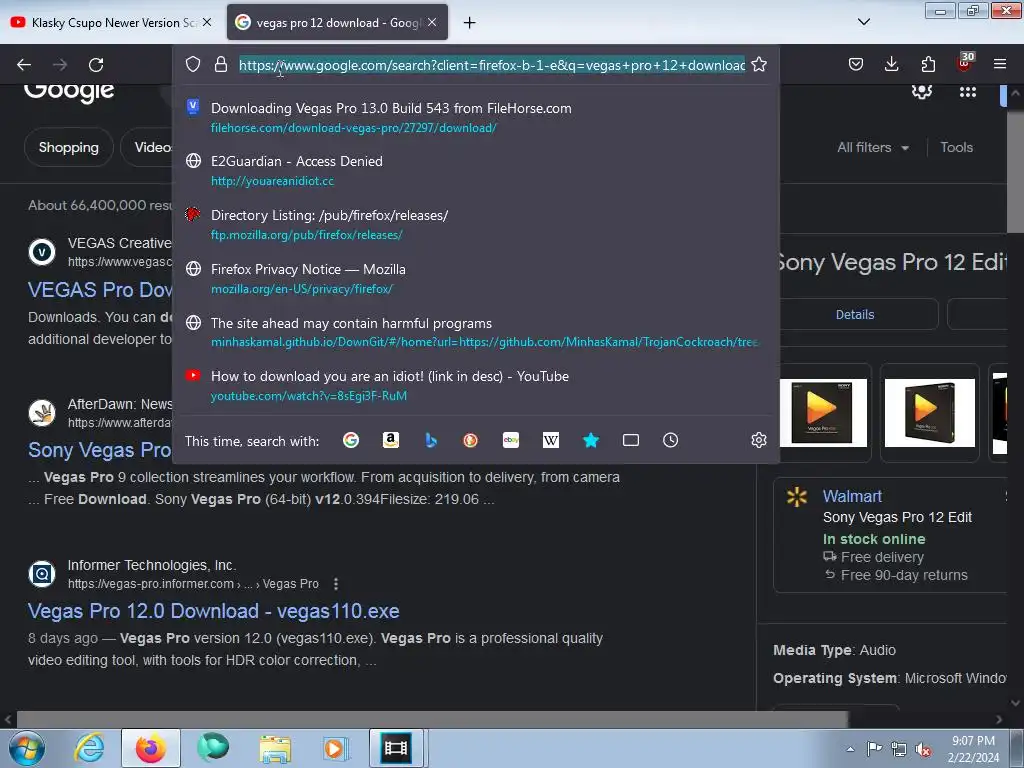This screenshot has width=1024, height=768.
Task: Open the Sony Vegas Pro AfterDawn result
Action: click(x=99, y=450)
